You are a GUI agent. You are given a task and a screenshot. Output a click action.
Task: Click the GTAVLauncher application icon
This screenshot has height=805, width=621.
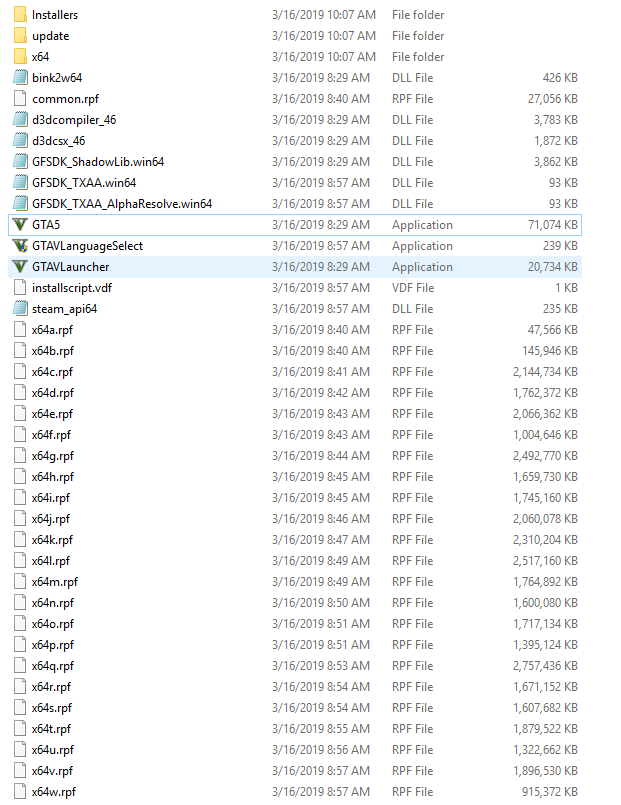coord(20,267)
